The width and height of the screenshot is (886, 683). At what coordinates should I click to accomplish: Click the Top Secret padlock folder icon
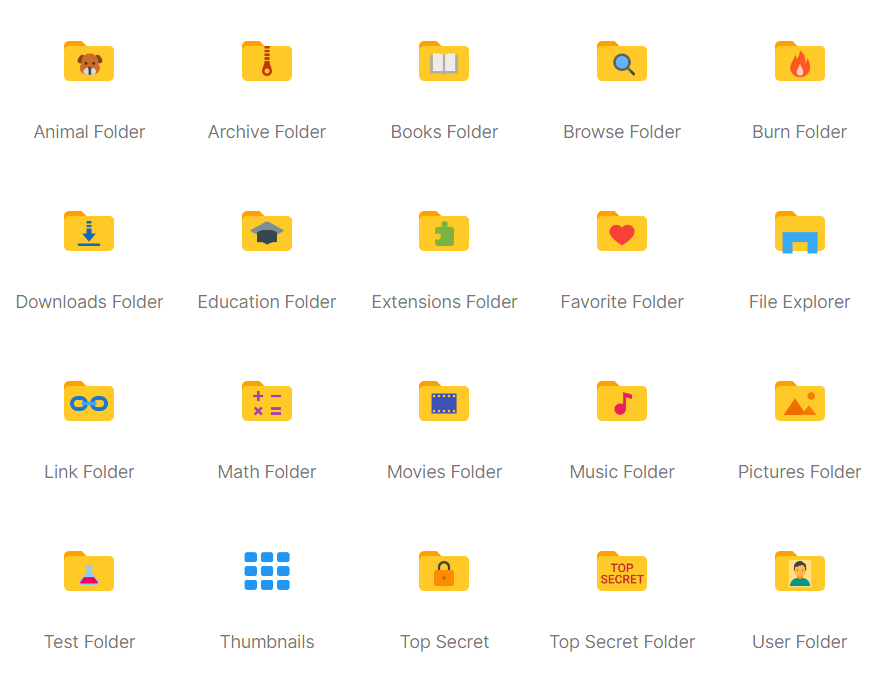(444, 571)
